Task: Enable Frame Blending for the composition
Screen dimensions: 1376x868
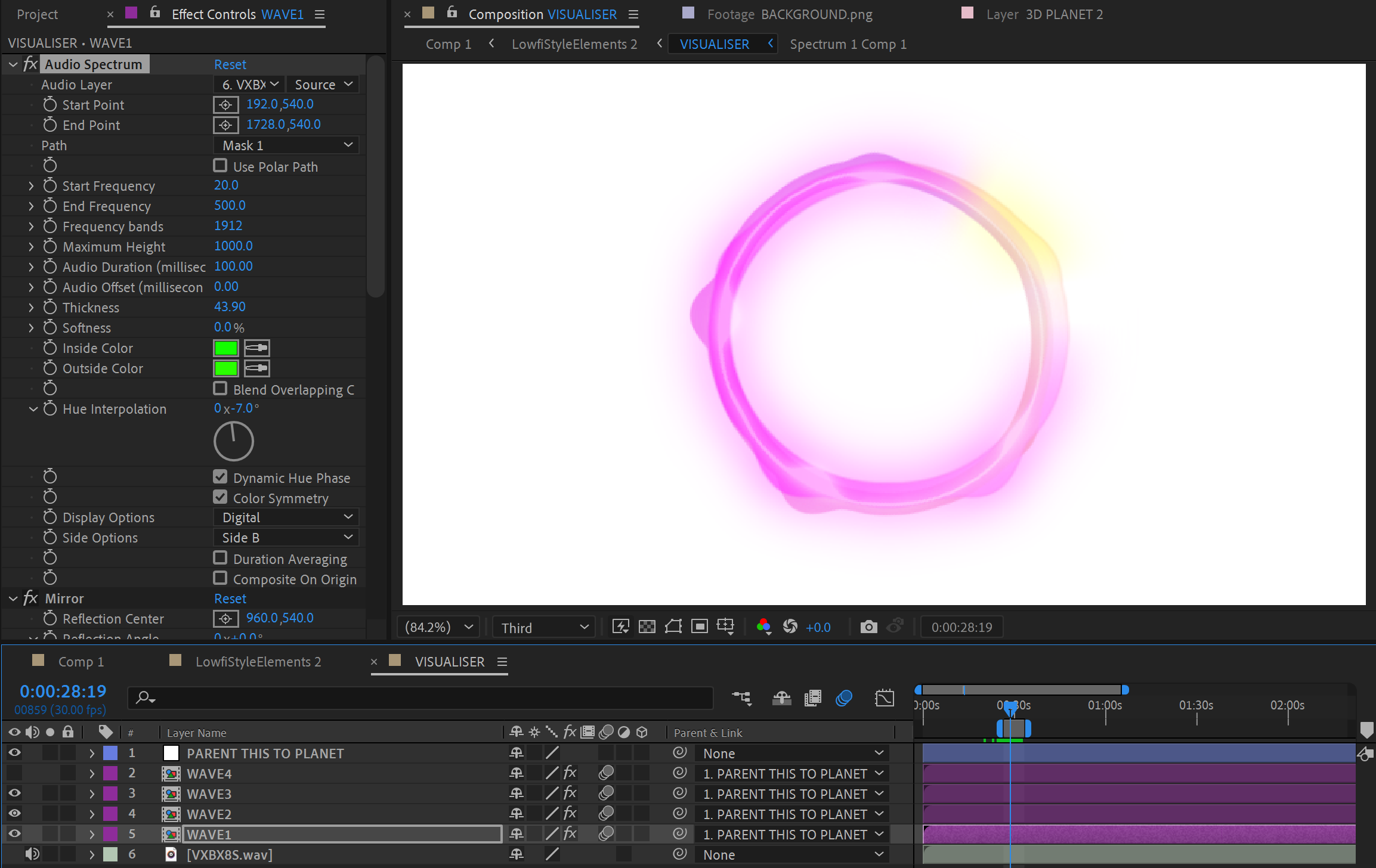Action: 812,697
